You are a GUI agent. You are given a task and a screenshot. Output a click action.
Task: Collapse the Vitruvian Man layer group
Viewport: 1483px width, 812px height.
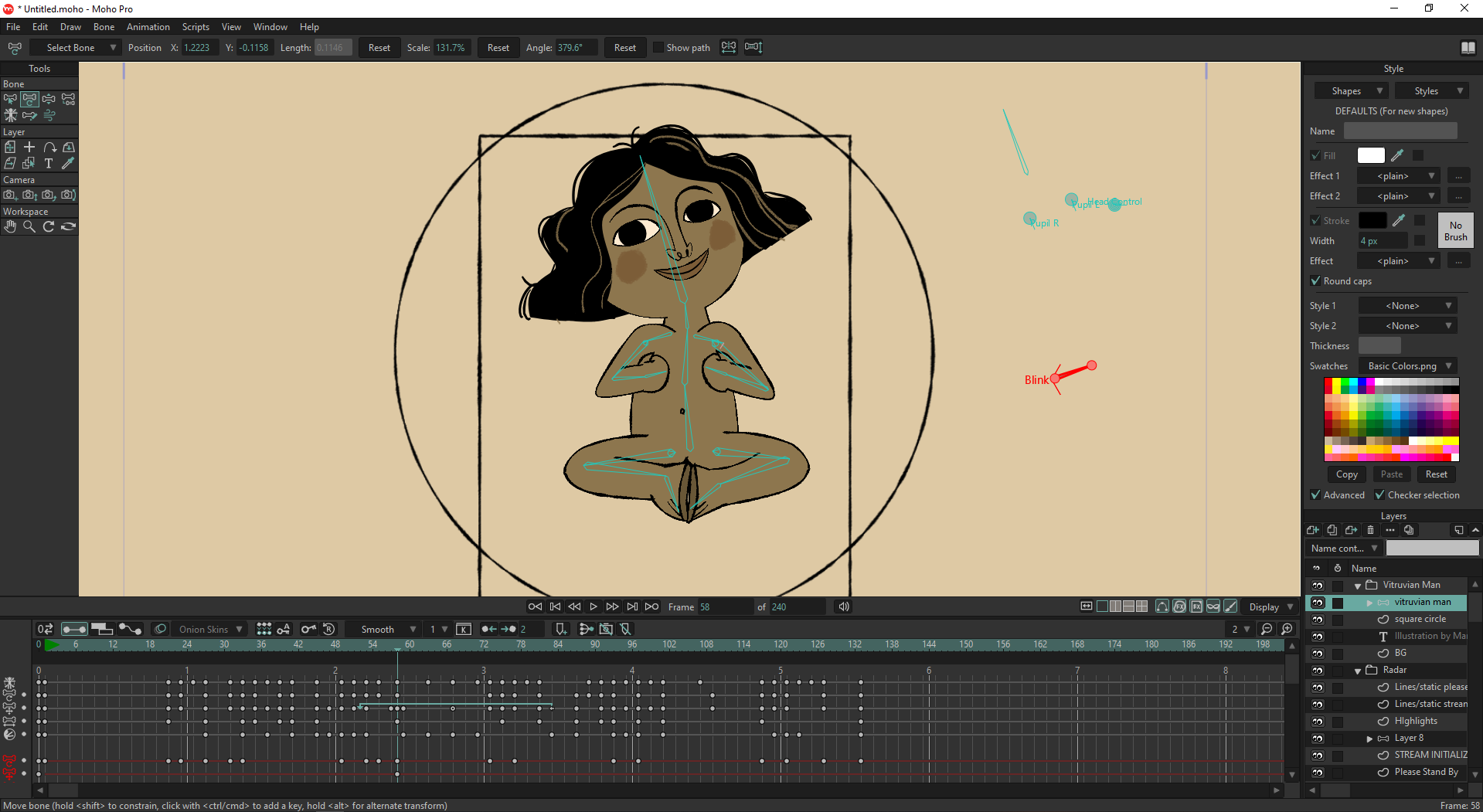(1358, 586)
